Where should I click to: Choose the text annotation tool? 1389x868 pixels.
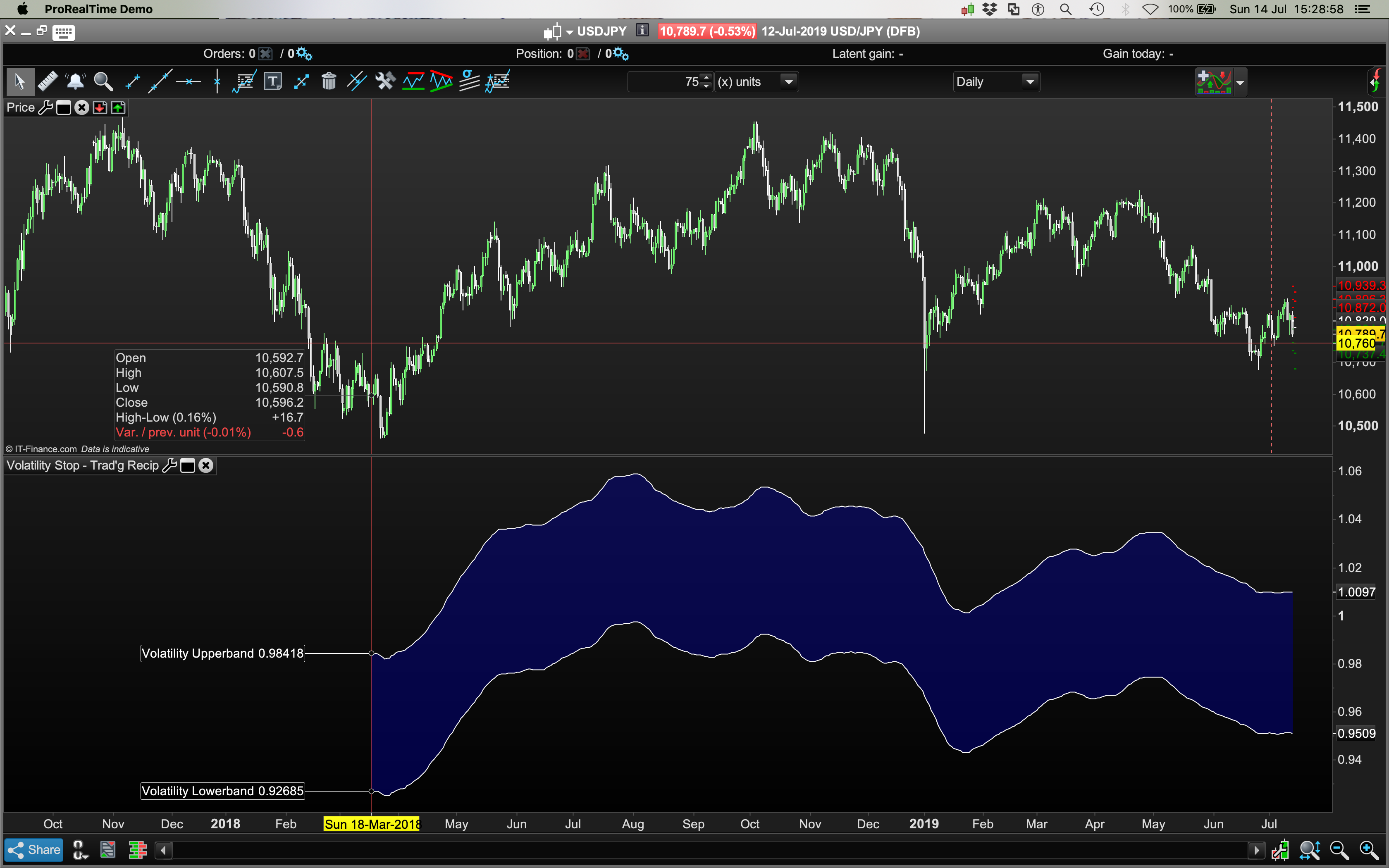click(x=273, y=81)
